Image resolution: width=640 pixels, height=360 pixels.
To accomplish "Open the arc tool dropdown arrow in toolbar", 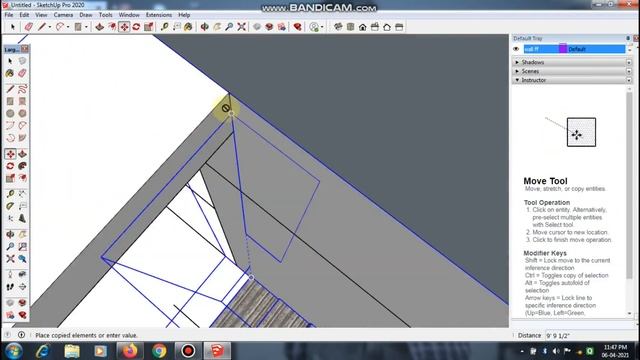I will [x=68, y=27].
